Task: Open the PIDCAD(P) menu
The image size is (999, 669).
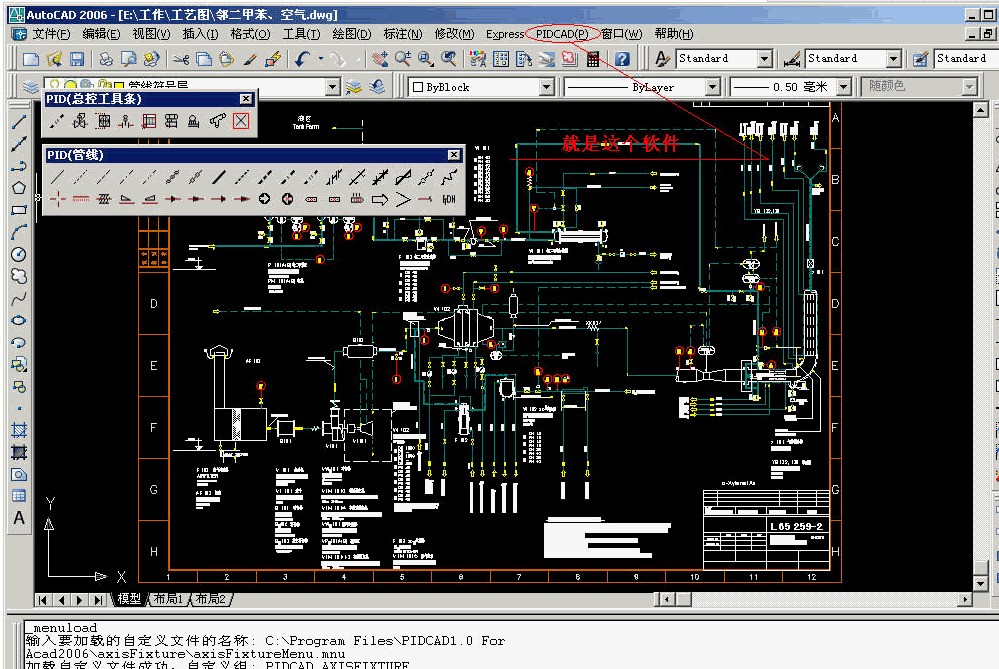Action: click(562, 34)
